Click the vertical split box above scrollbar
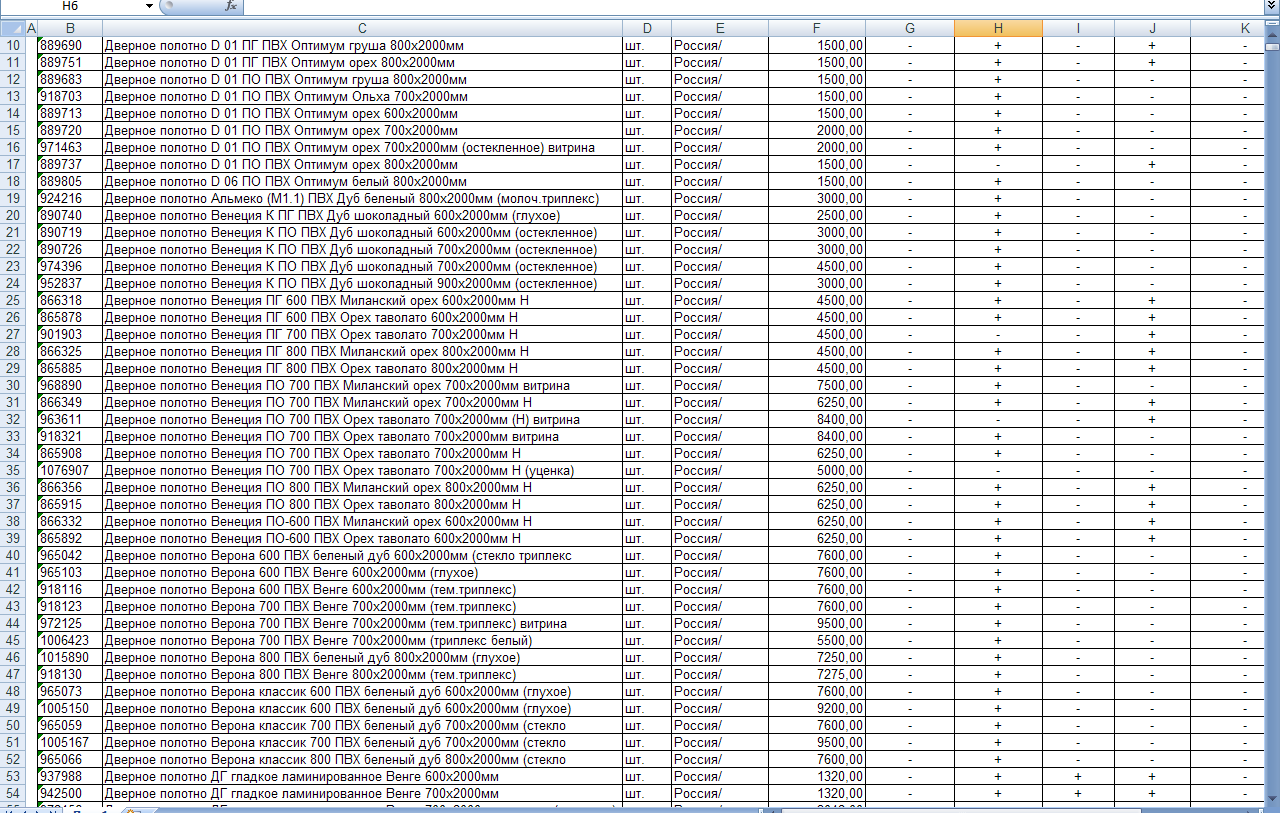The width and height of the screenshot is (1280, 813). [1272, 24]
